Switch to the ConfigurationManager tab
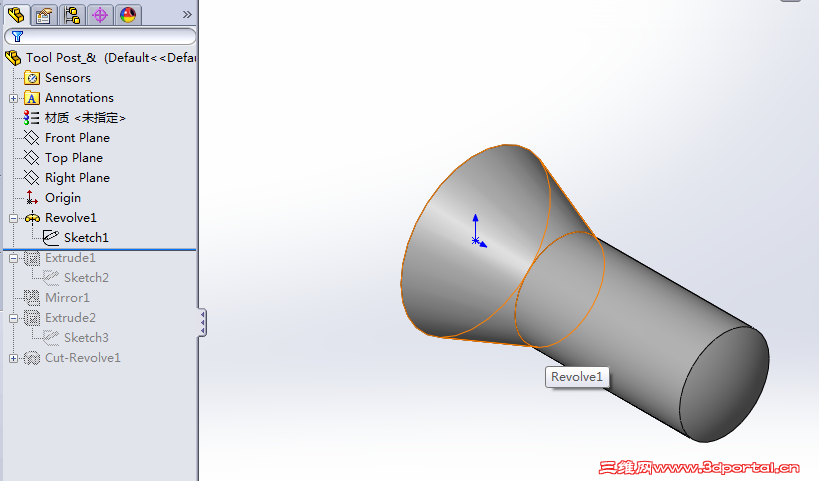The height and width of the screenshot is (481, 819). pos(72,15)
